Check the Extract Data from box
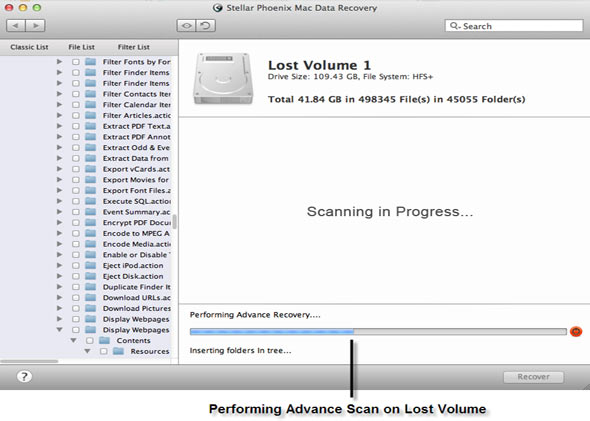 tap(76, 158)
